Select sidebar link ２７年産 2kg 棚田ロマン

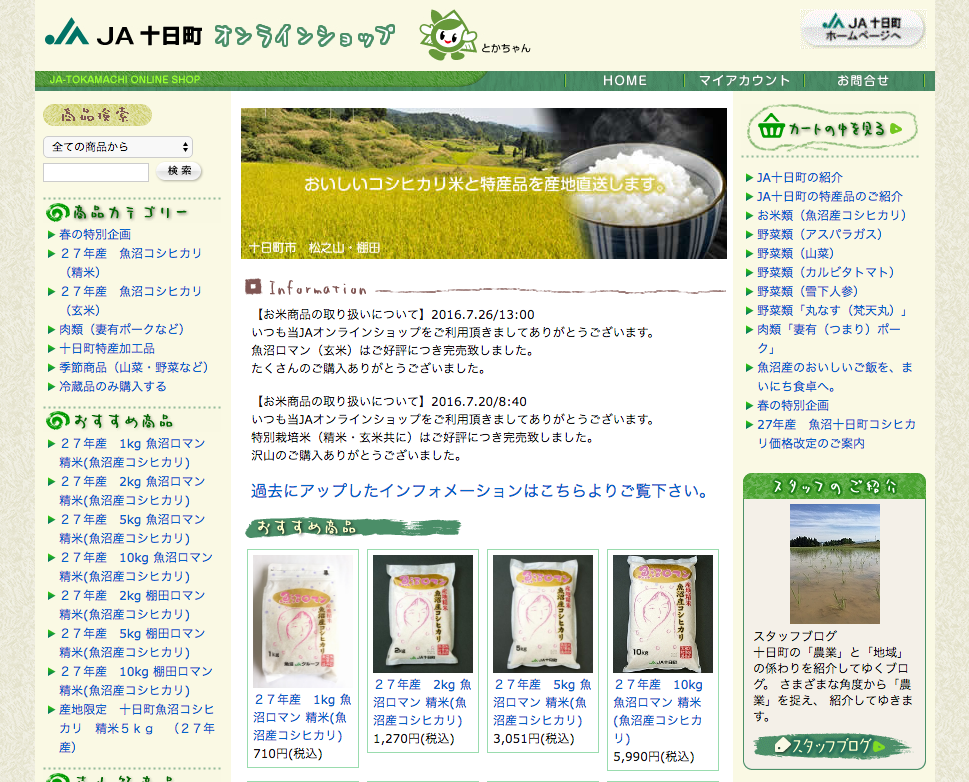coord(132,605)
